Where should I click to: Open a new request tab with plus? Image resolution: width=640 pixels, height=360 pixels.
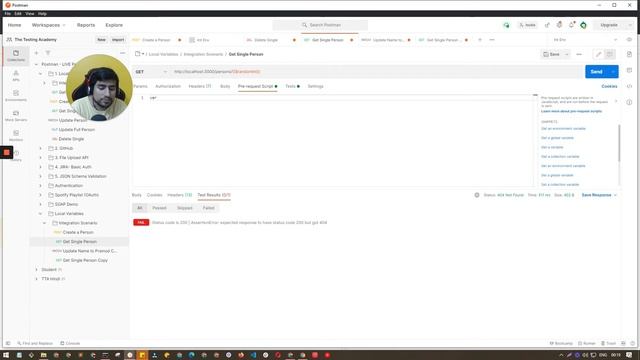pos(480,40)
